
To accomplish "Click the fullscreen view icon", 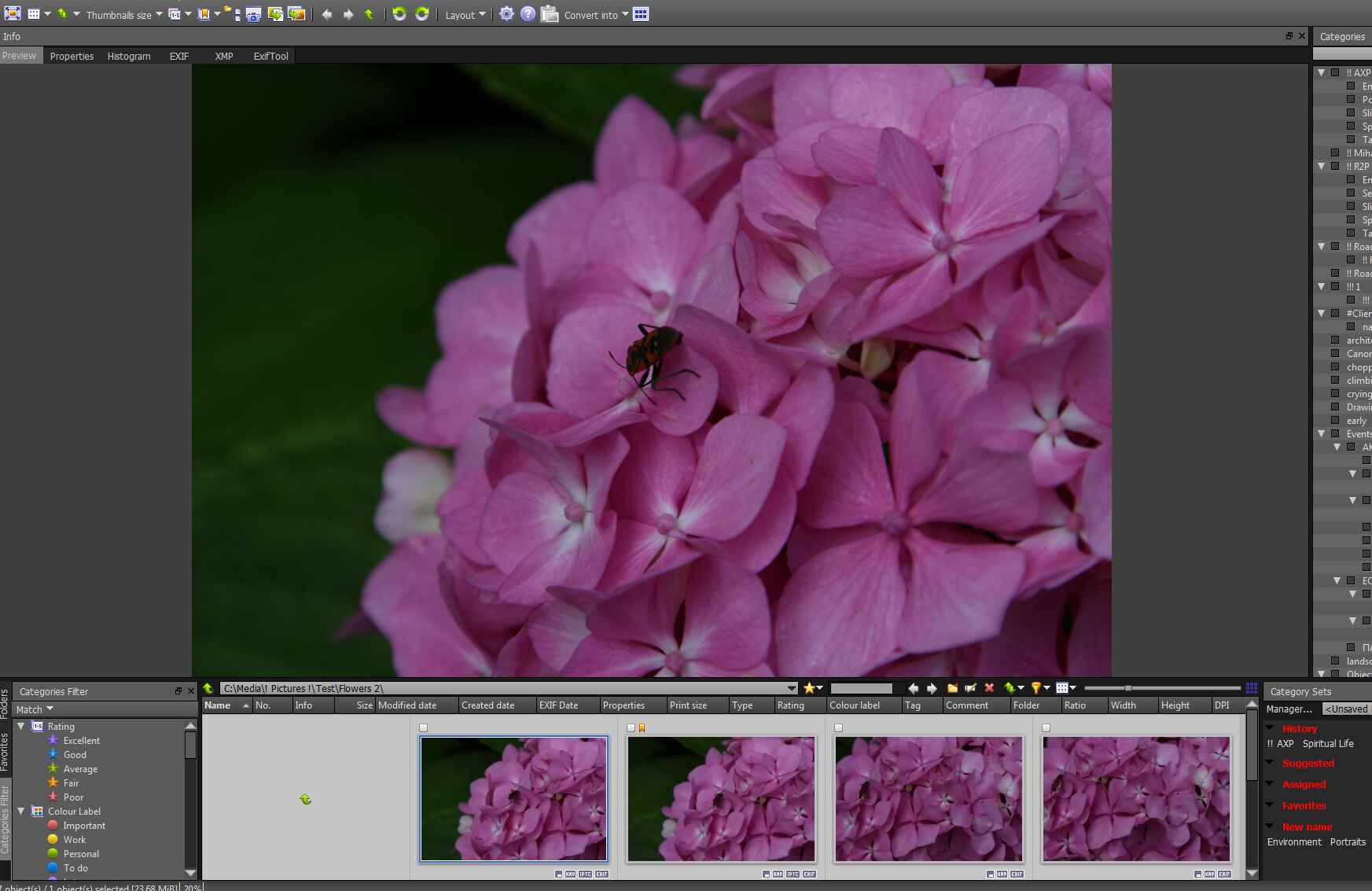I will [x=13, y=13].
